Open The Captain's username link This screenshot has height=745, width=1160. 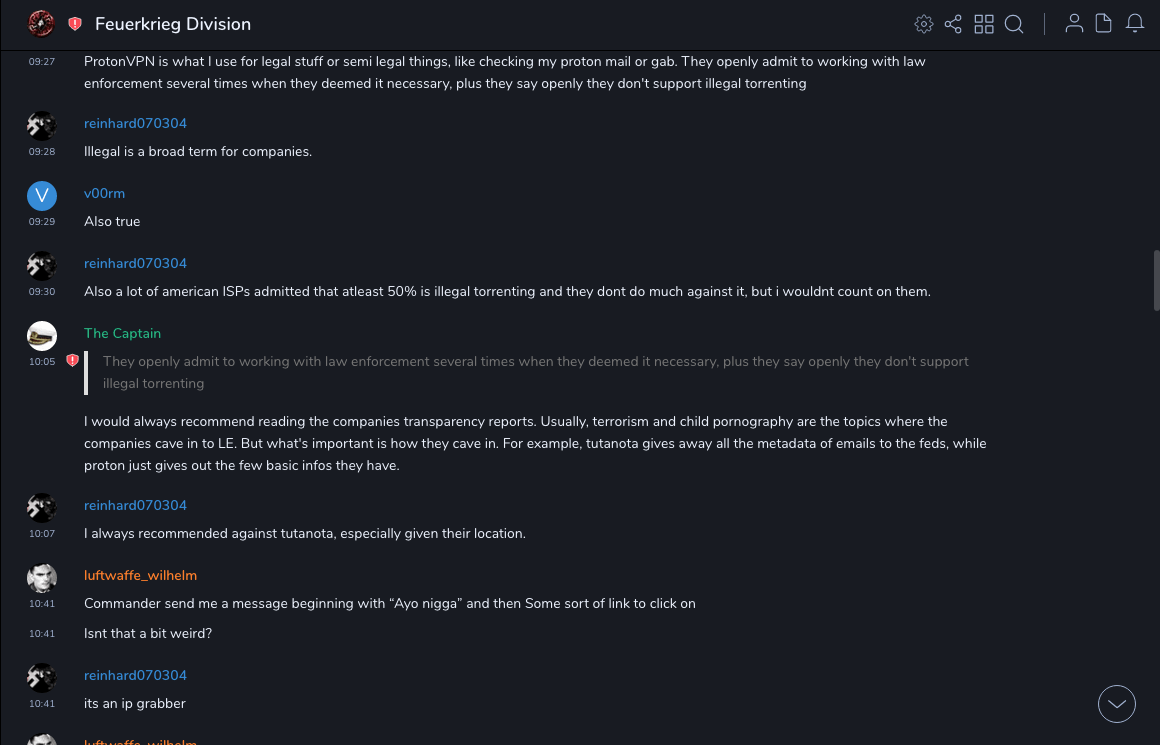(122, 334)
